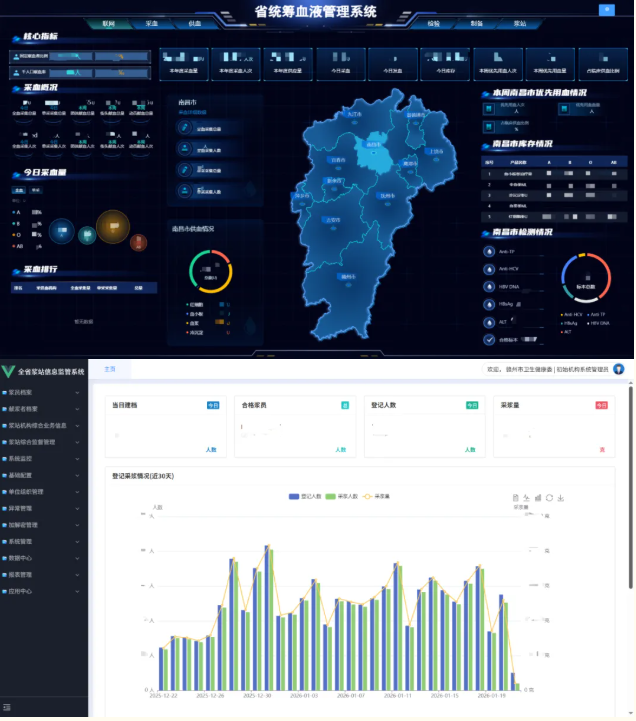This screenshot has height=721, width=636.
Task: Switch chart to line chart icon
Action: [526, 497]
